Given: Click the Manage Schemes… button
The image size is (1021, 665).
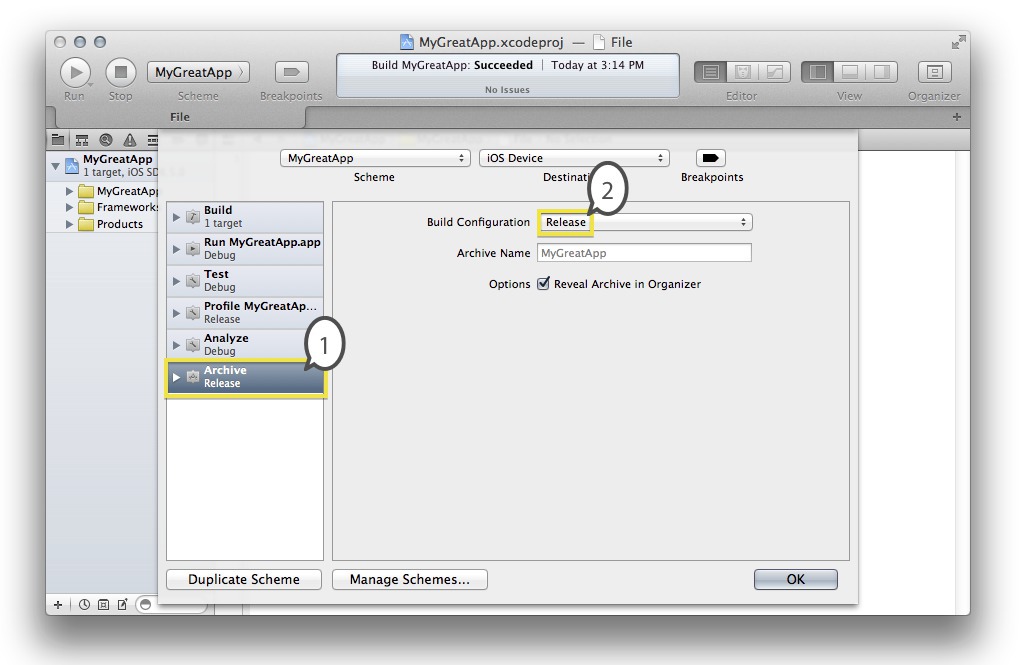Looking at the screenshot, I should [410, 580].
